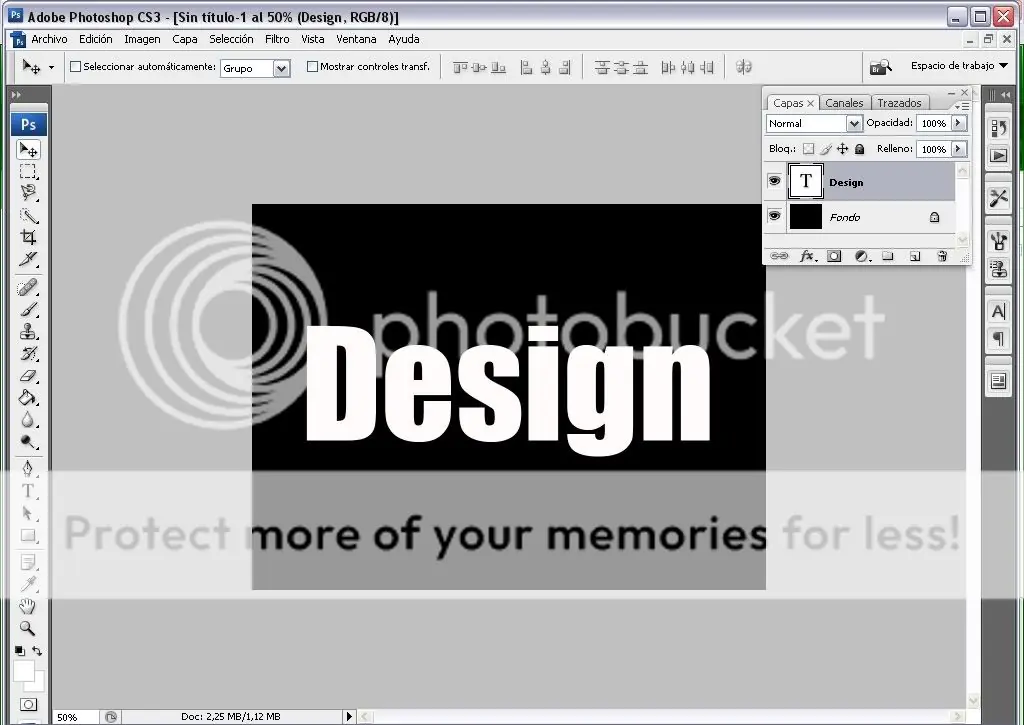The width and height of the screenshot is (1024, 725).
Task: Open Capas panel options menu
Action: point(963,106)
